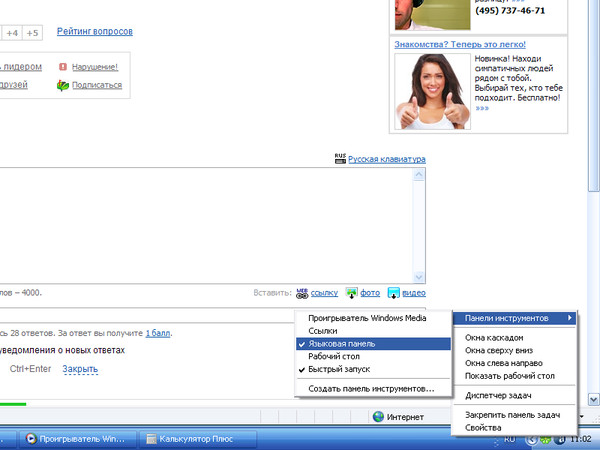Enable the Ссылки toolbar
Viewport: 600px width, 450px height.
click(373, 331)
